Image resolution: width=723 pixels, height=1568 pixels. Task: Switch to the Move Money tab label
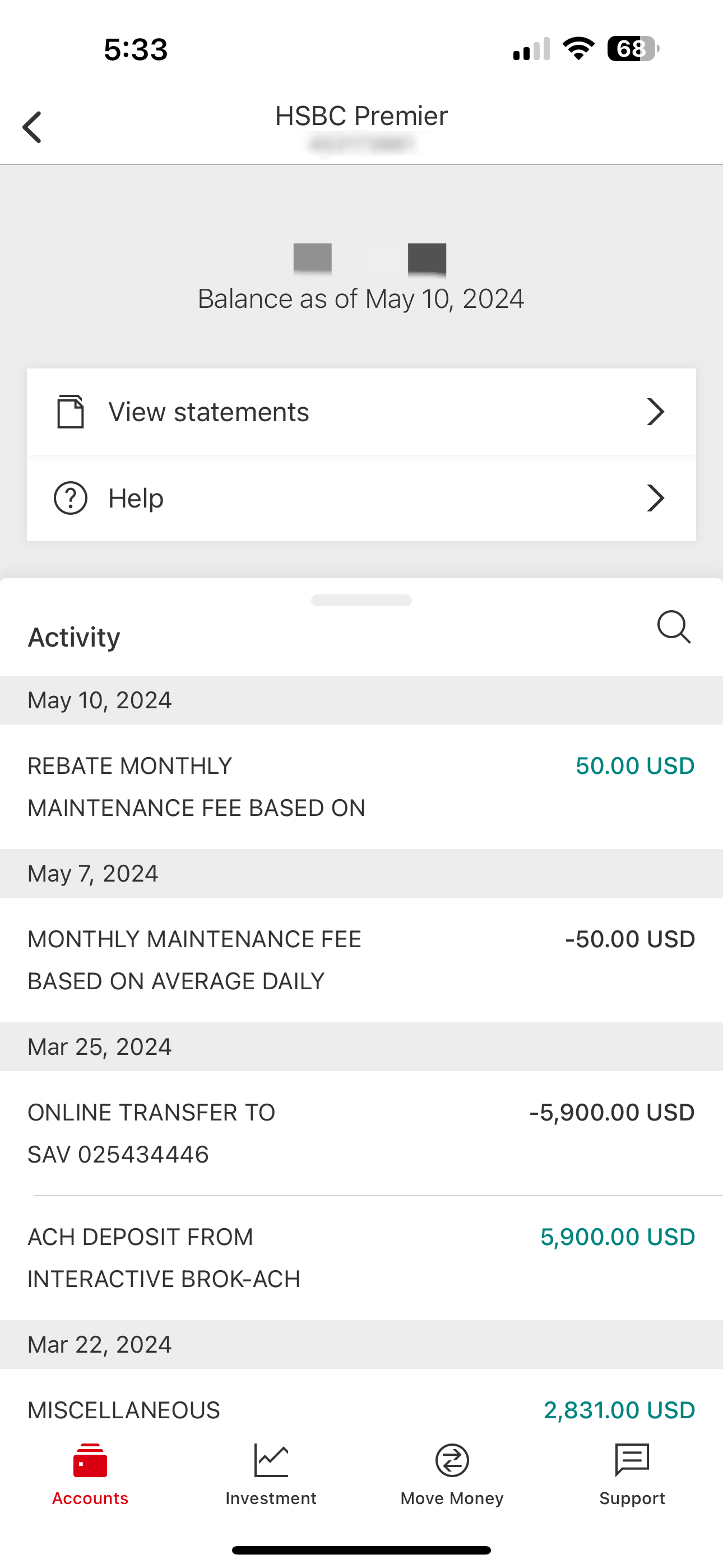[x=452, y=1498]
